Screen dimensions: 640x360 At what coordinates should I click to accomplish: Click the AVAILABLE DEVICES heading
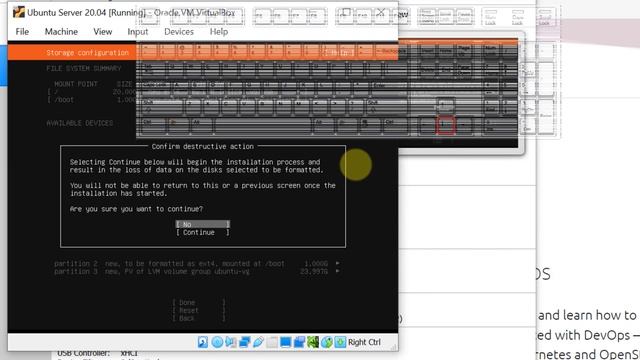pos(80,123)
